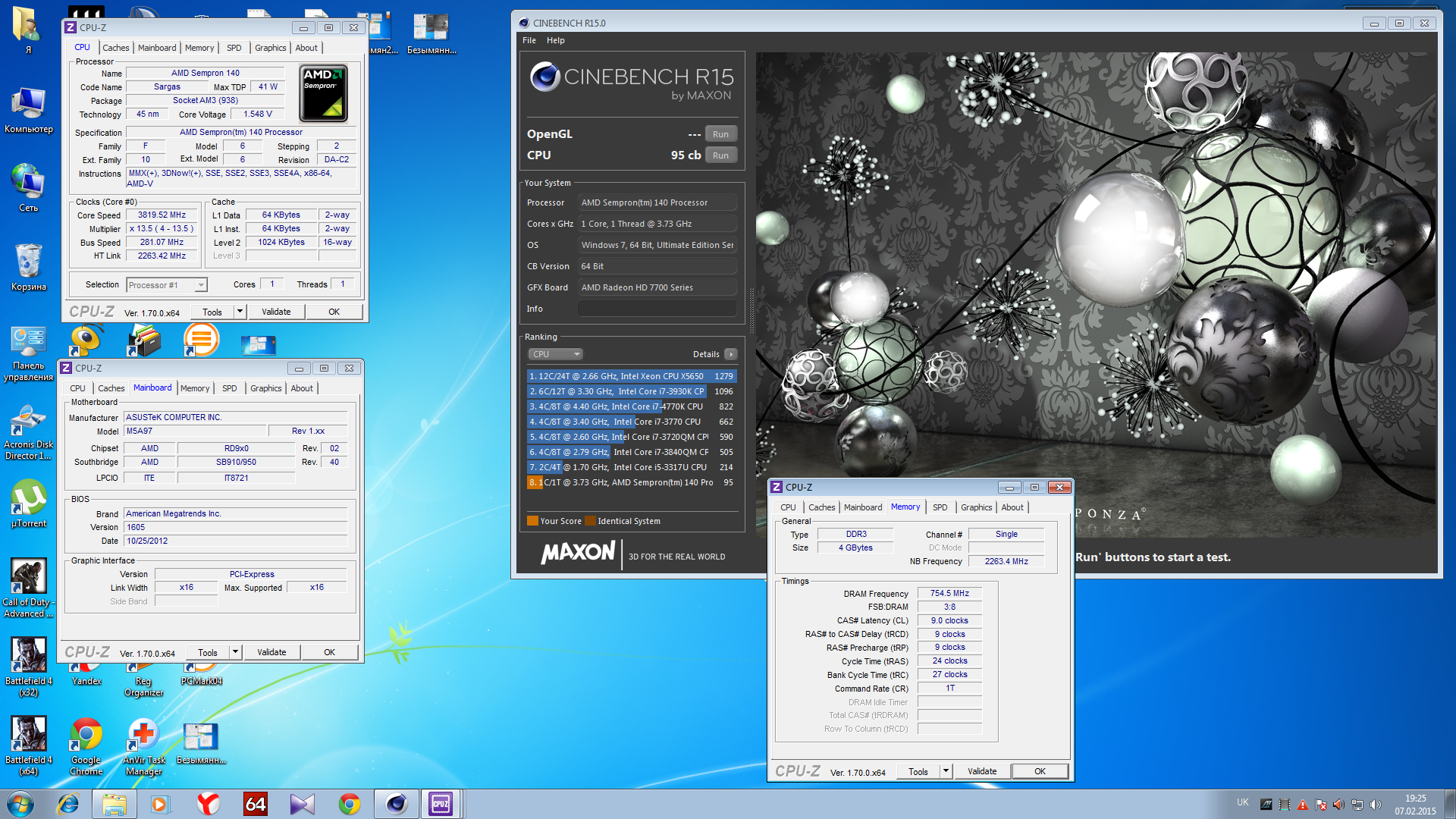
Task: Click the red warning triangle tray icon
Action: [1303, 805]
